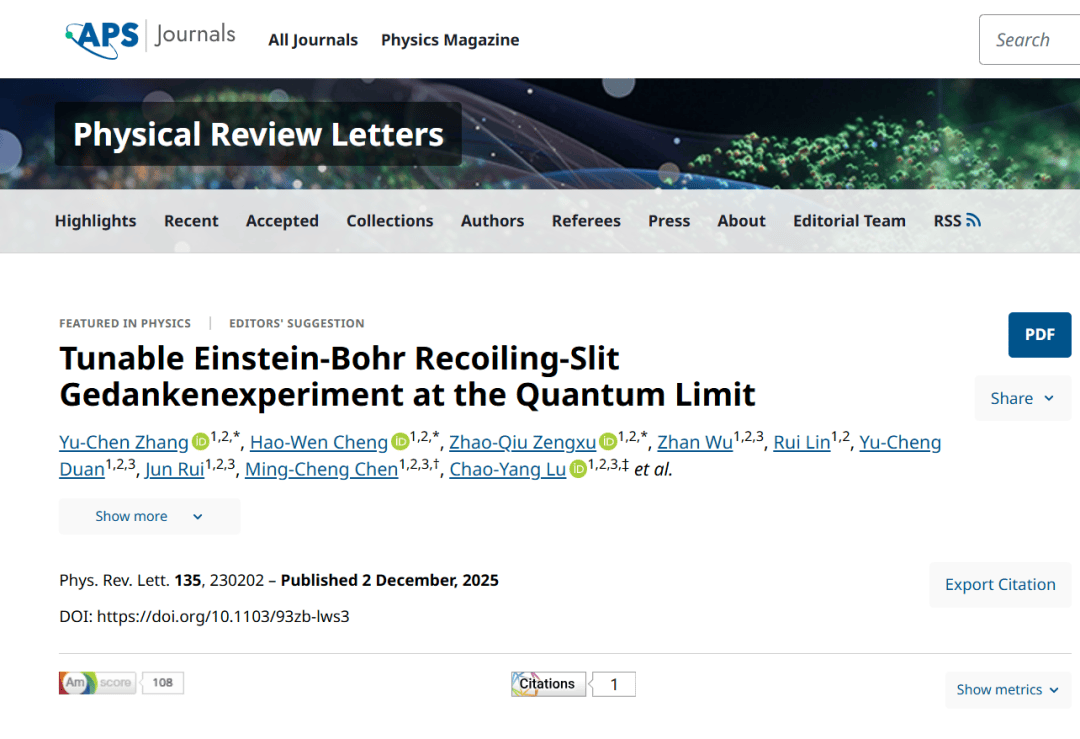Expand the Show more authors section
1080x739 pixels.
pos(149,517)
